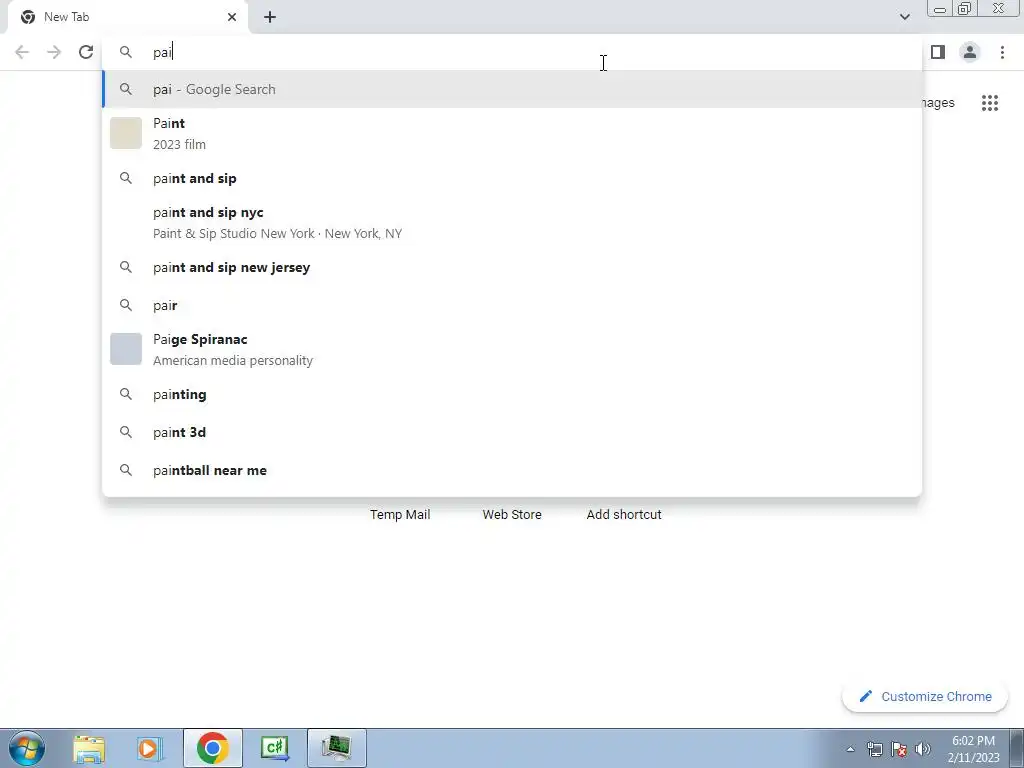Select 'paintball near me' suggestion

click(x=512, y=470)
